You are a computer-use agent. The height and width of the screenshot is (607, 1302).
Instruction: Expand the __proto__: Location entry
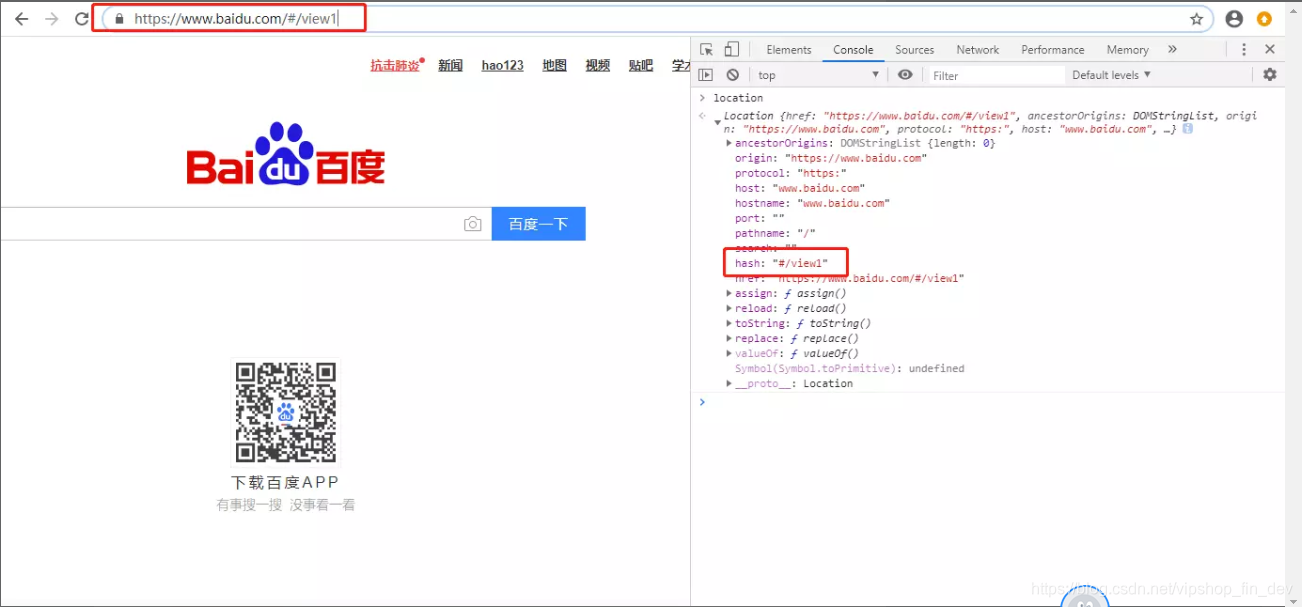(x=729, y=383)
